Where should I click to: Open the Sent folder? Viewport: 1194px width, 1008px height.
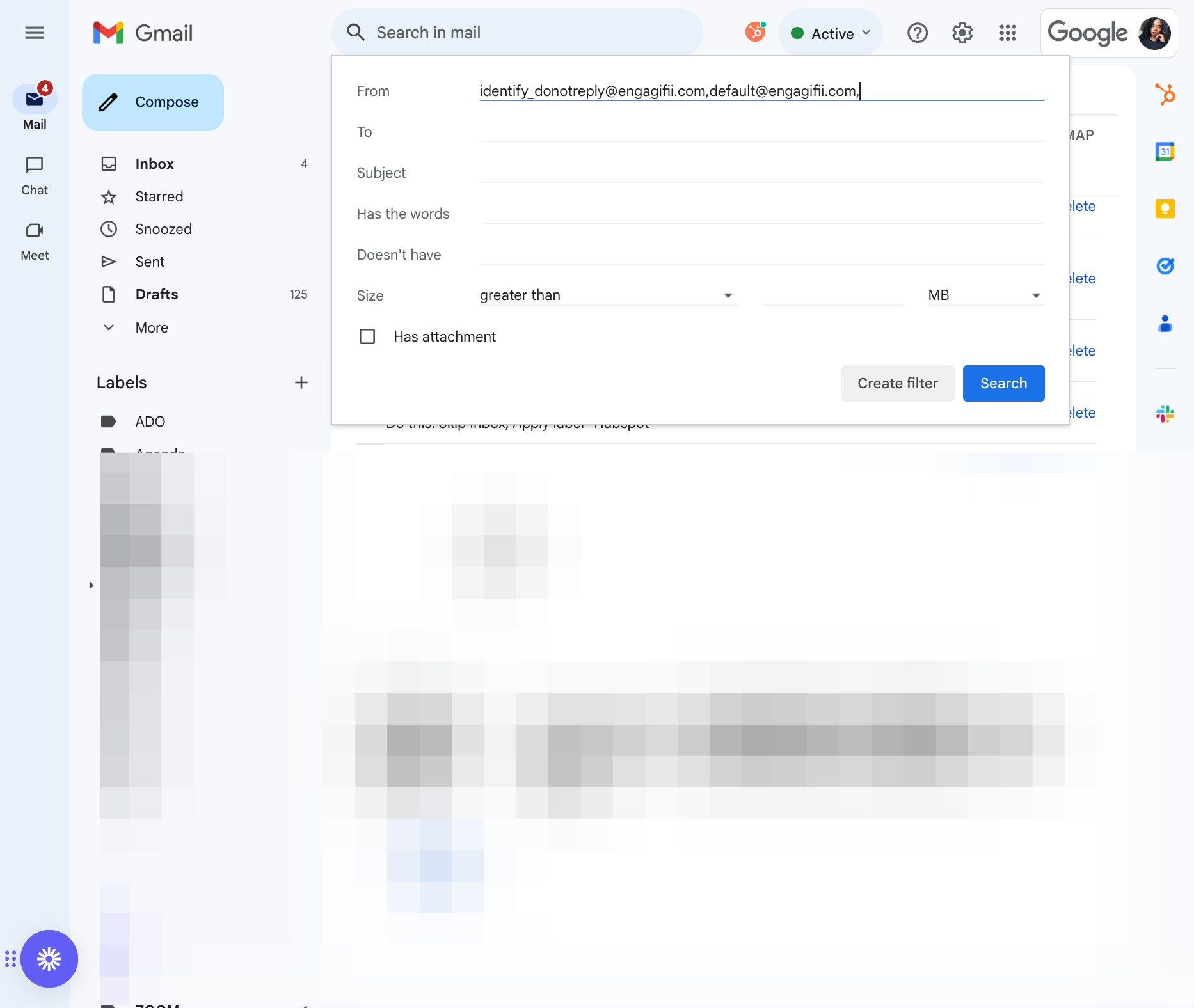[205, 262]
